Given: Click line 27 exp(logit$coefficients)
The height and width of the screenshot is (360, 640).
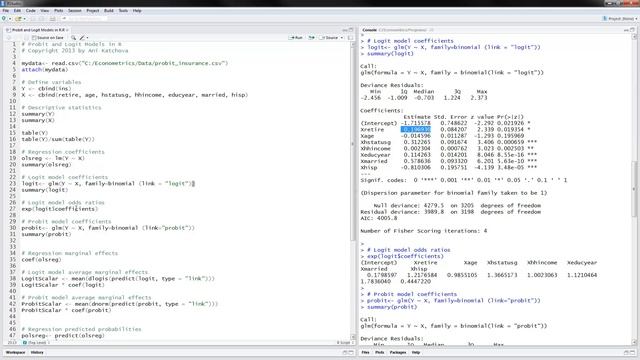Looking at the screenshot, I should [60, 209].
